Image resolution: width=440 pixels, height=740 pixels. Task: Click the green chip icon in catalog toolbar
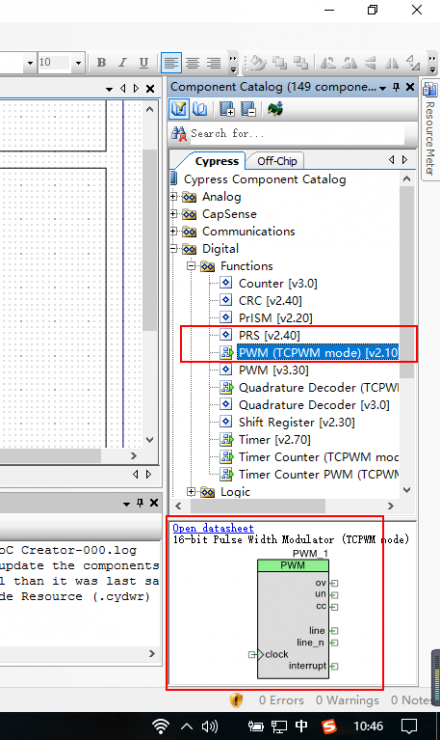tap(275, 109)
